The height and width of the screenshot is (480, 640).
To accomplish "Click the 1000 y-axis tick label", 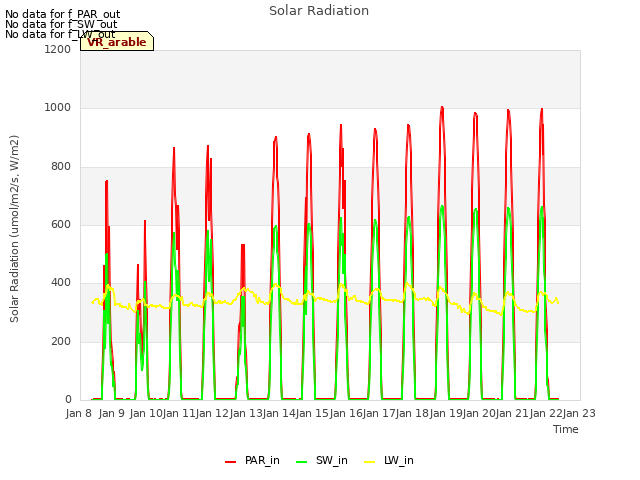I will (x=58, y=108).
